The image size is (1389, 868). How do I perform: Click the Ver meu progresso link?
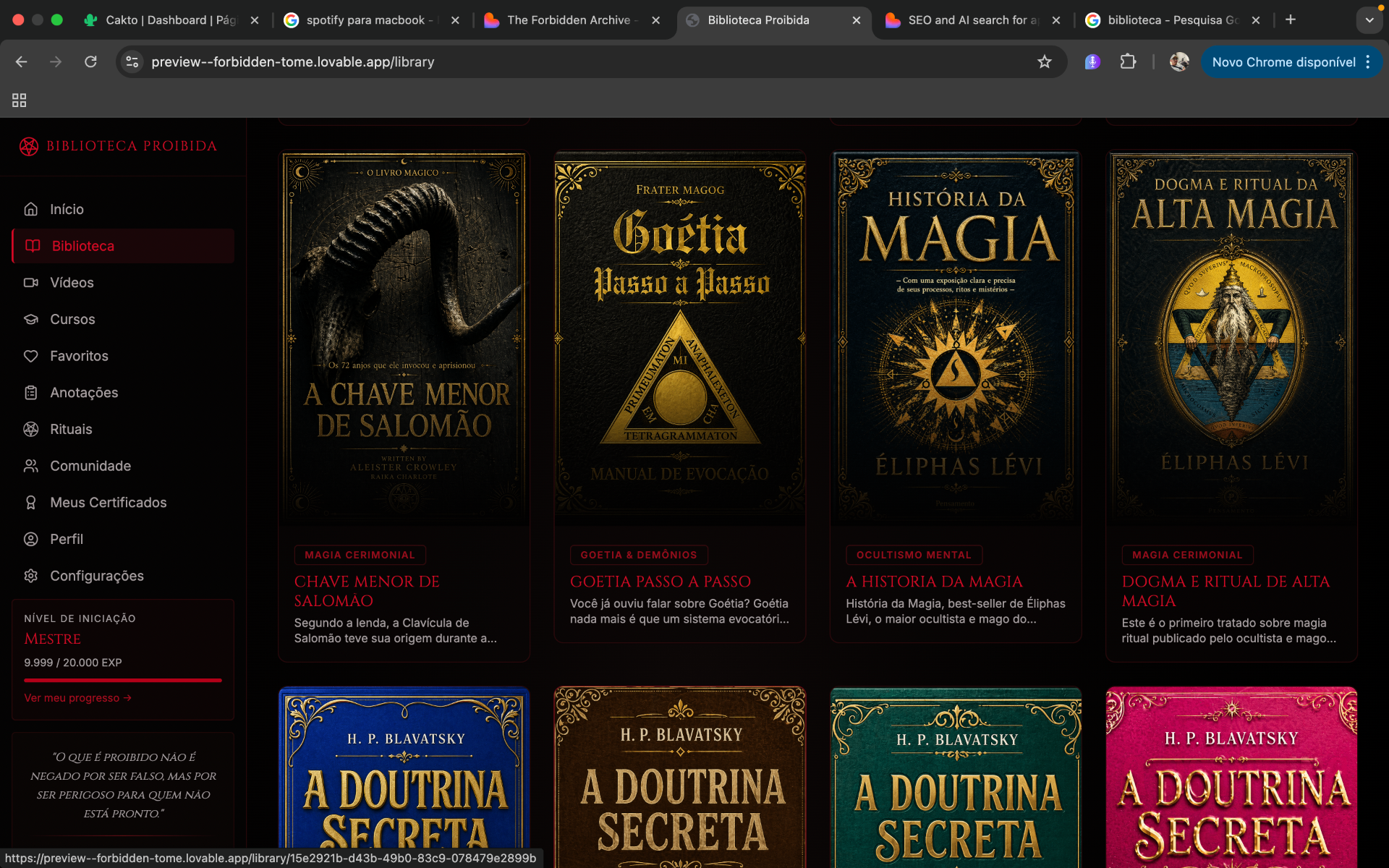point(78,698)
